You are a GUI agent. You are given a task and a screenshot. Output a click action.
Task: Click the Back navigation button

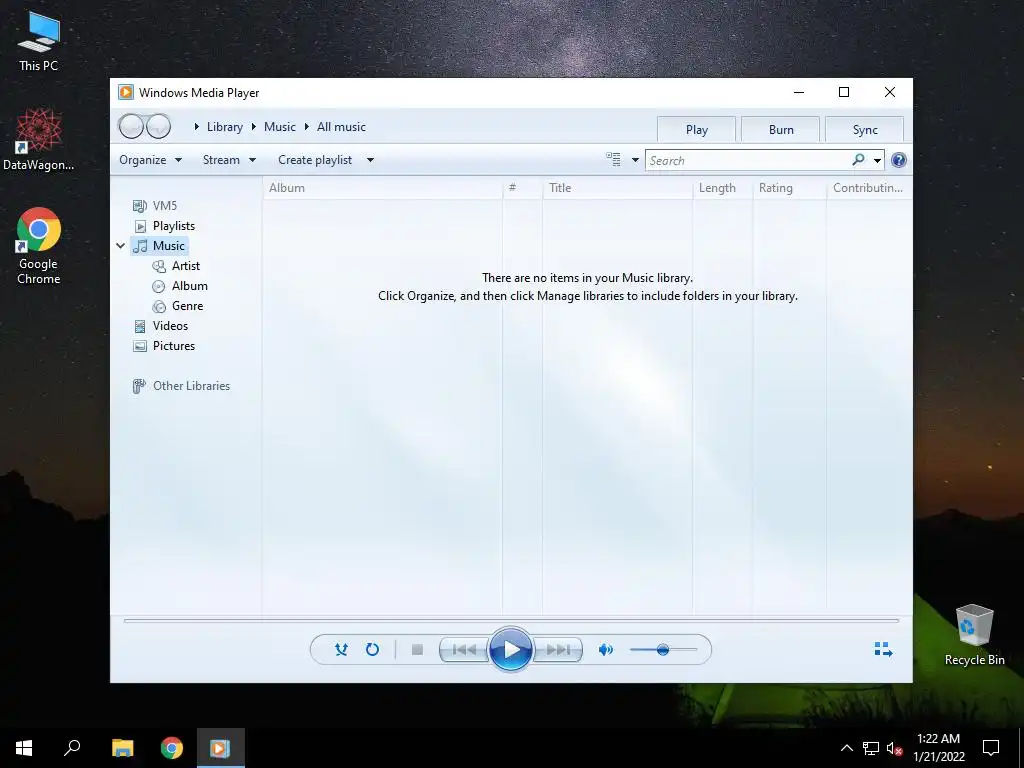point(131,126)
